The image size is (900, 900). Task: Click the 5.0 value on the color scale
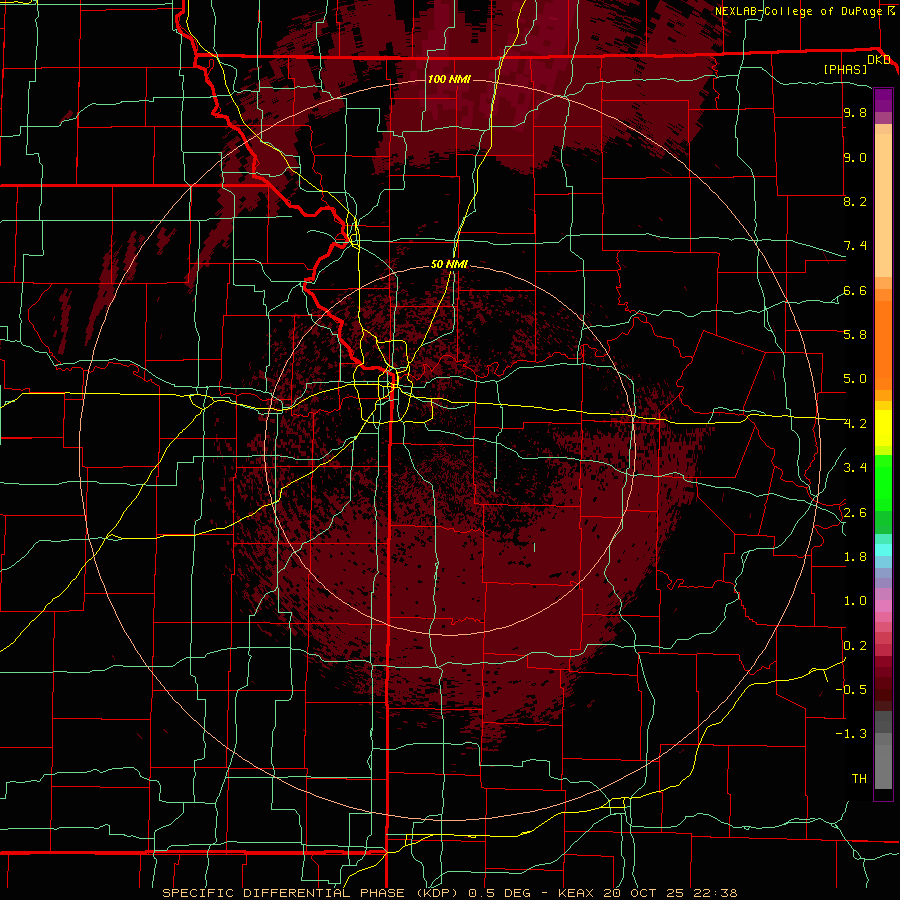point(855,379)
